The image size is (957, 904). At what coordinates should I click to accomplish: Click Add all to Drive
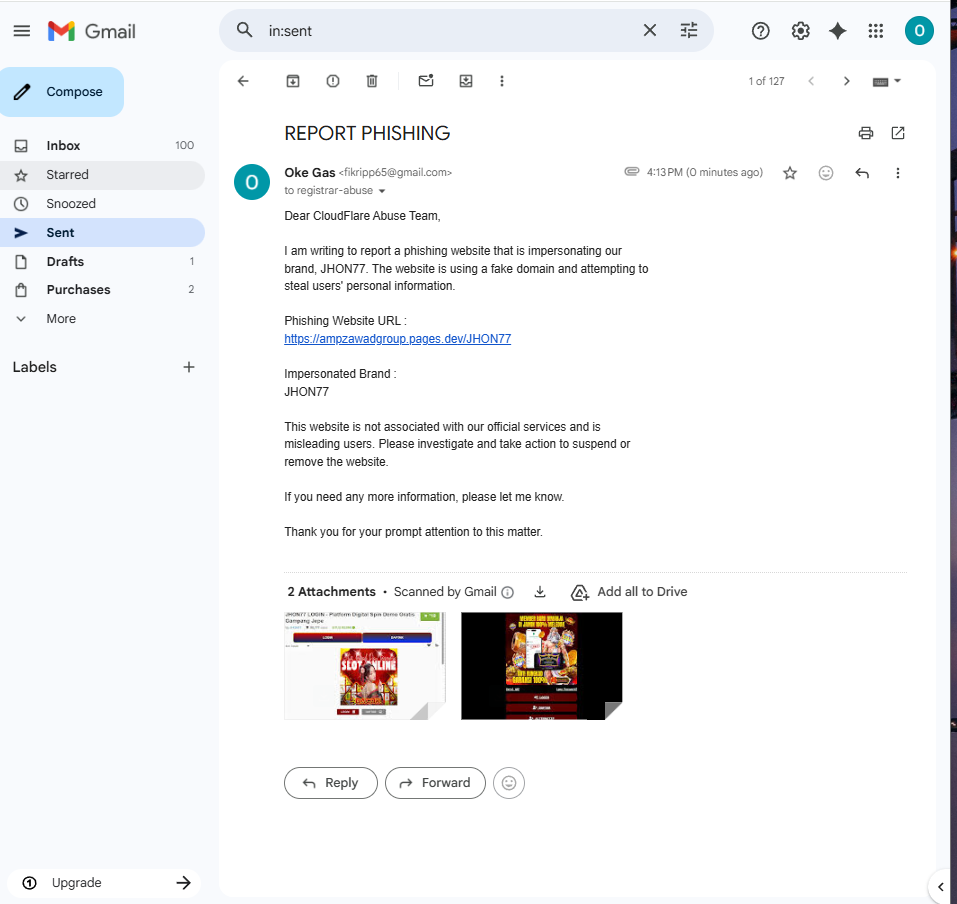(629, 592)
